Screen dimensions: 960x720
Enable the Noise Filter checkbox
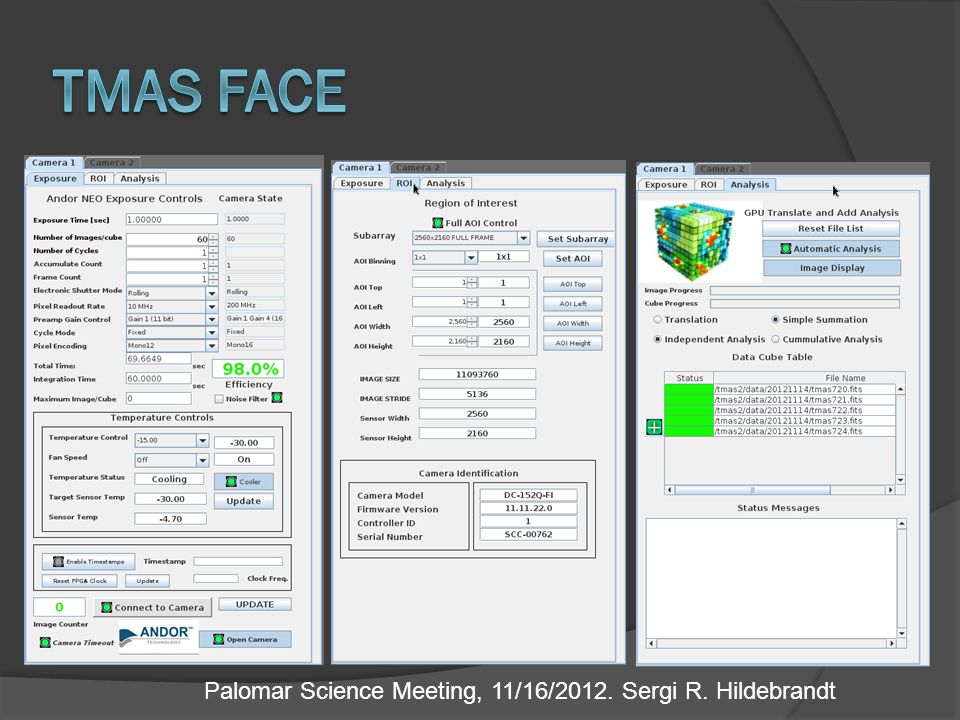[x=219, y=399]
